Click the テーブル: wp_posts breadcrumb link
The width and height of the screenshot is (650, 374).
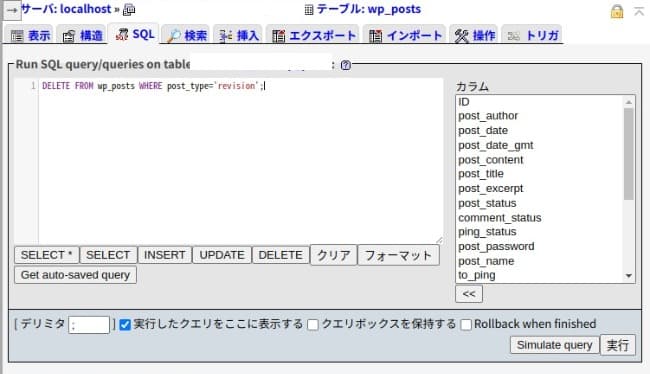(369, 9)
